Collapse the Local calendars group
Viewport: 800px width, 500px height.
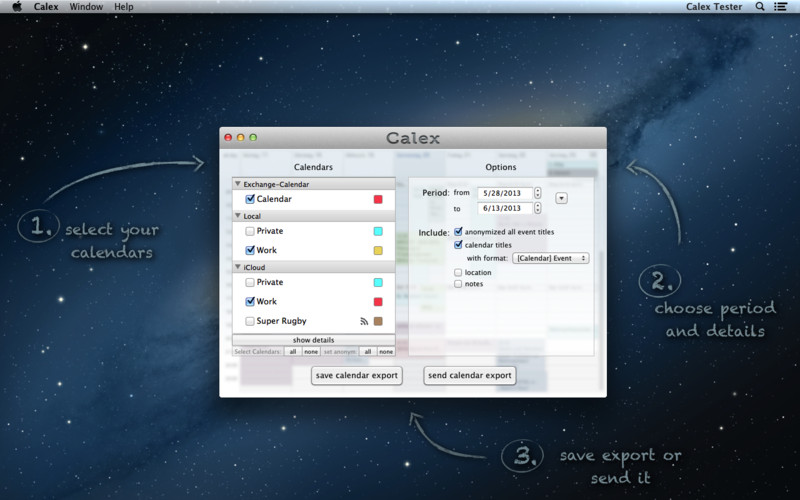point(238,216)
